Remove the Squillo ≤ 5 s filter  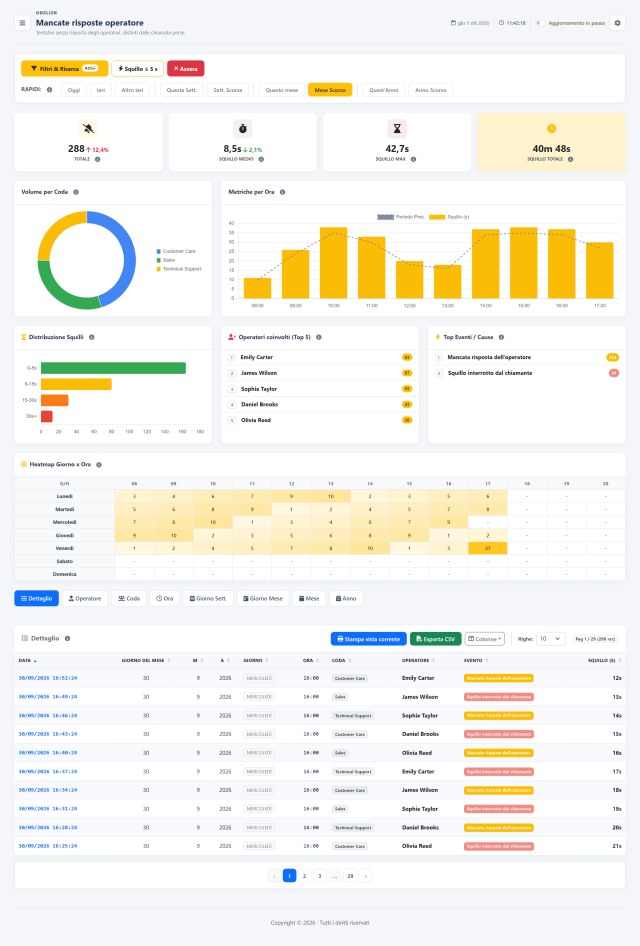[x=138, y=69]
